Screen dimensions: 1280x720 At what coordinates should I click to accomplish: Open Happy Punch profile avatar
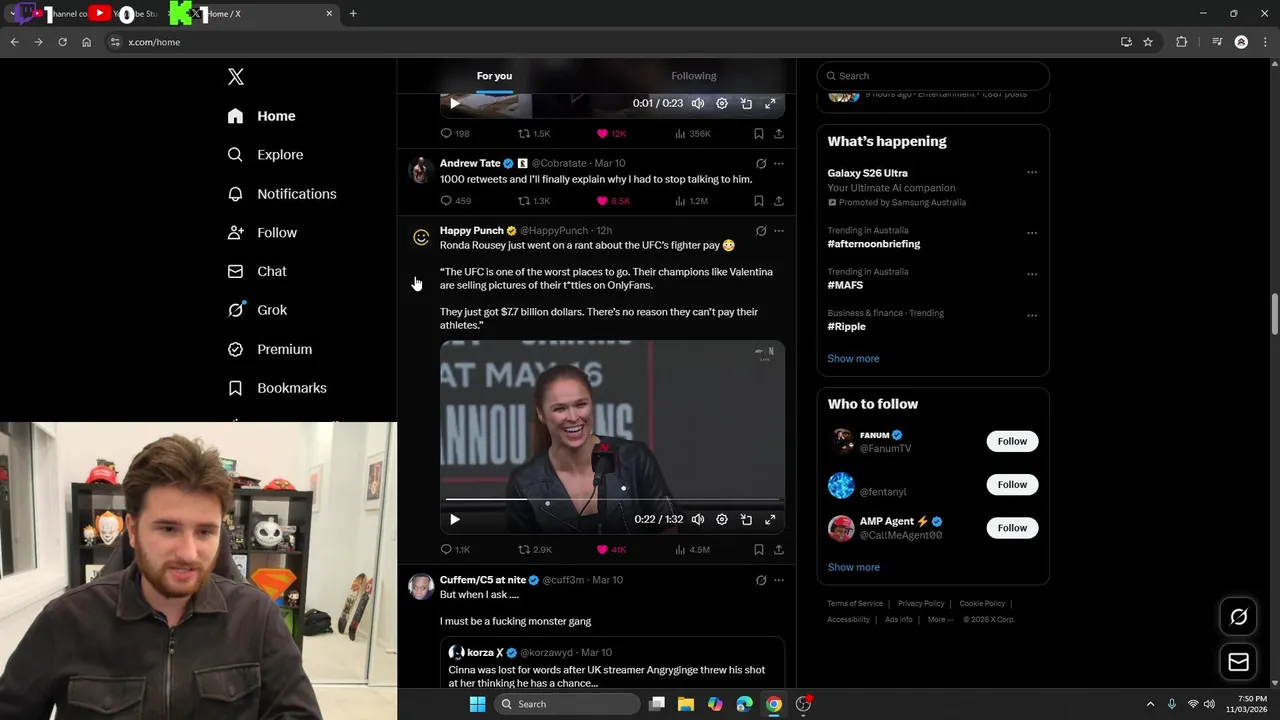421,237
